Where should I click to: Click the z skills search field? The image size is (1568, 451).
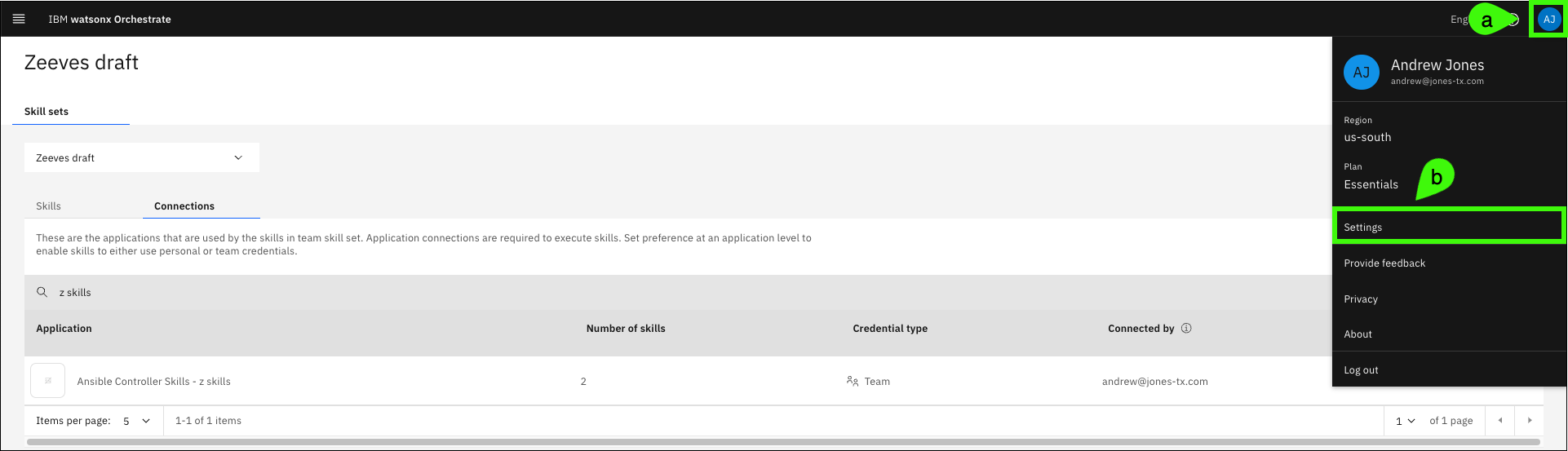point(326,292)
